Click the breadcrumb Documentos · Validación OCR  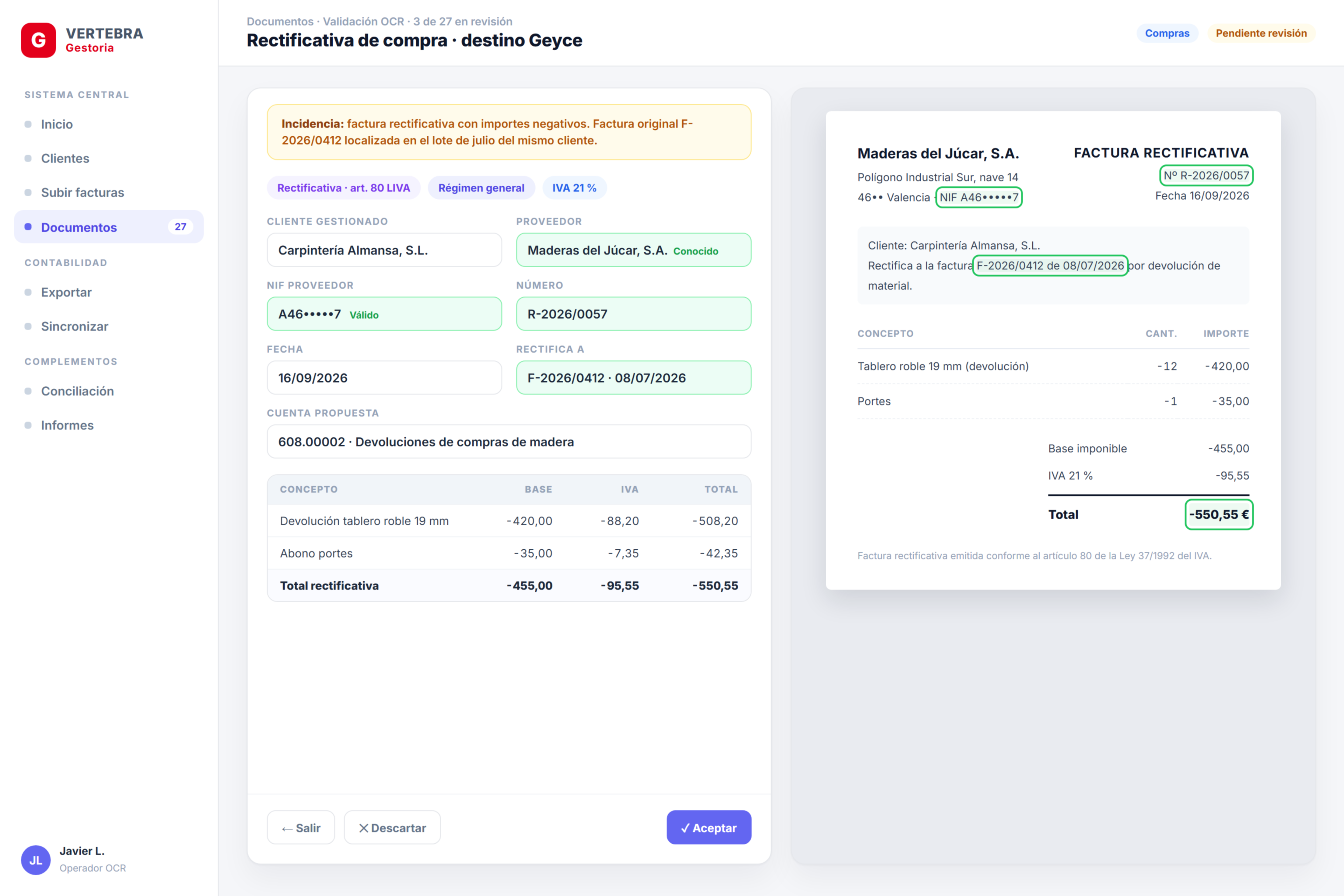325,21
